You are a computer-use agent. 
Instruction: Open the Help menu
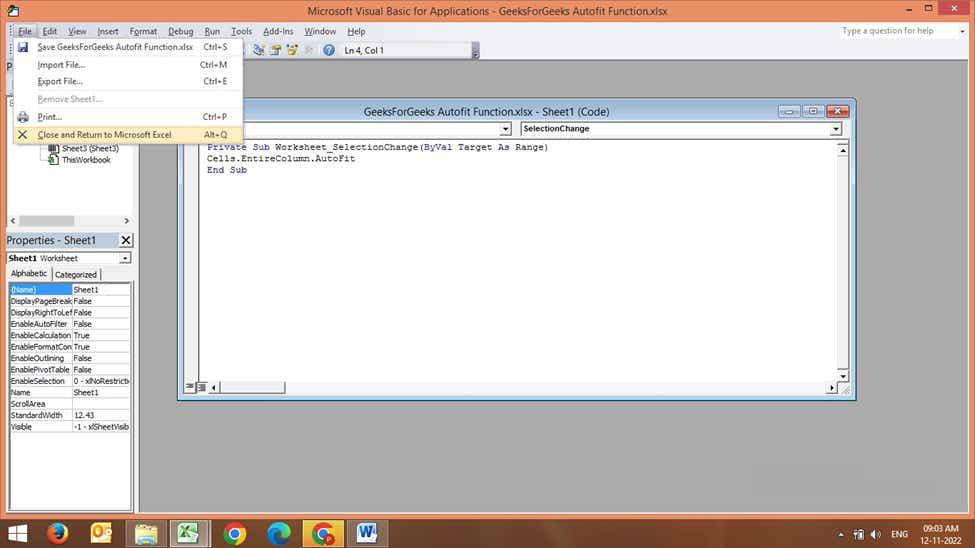(x=356, y=31)
